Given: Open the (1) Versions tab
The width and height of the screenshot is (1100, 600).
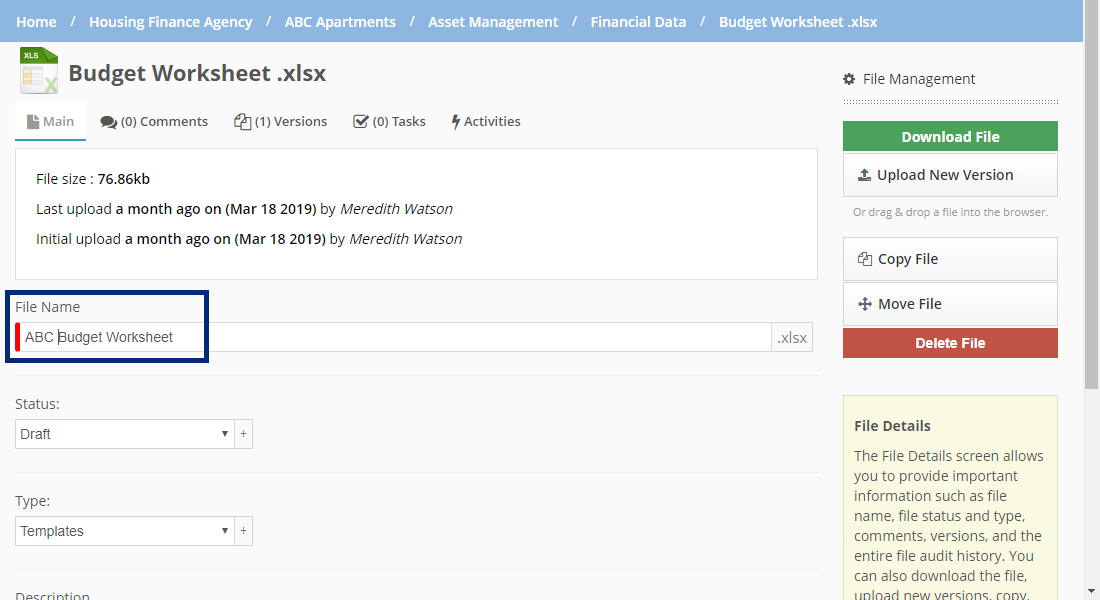Looking at the screenshot, I should pos(281,121).
